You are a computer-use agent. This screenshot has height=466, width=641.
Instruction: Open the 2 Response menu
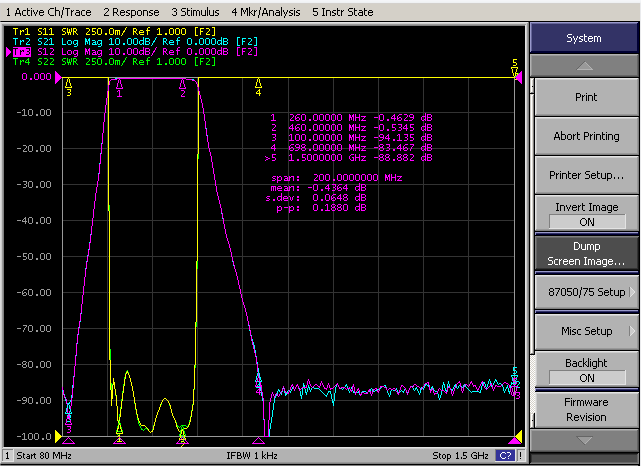tap(131, 12)
